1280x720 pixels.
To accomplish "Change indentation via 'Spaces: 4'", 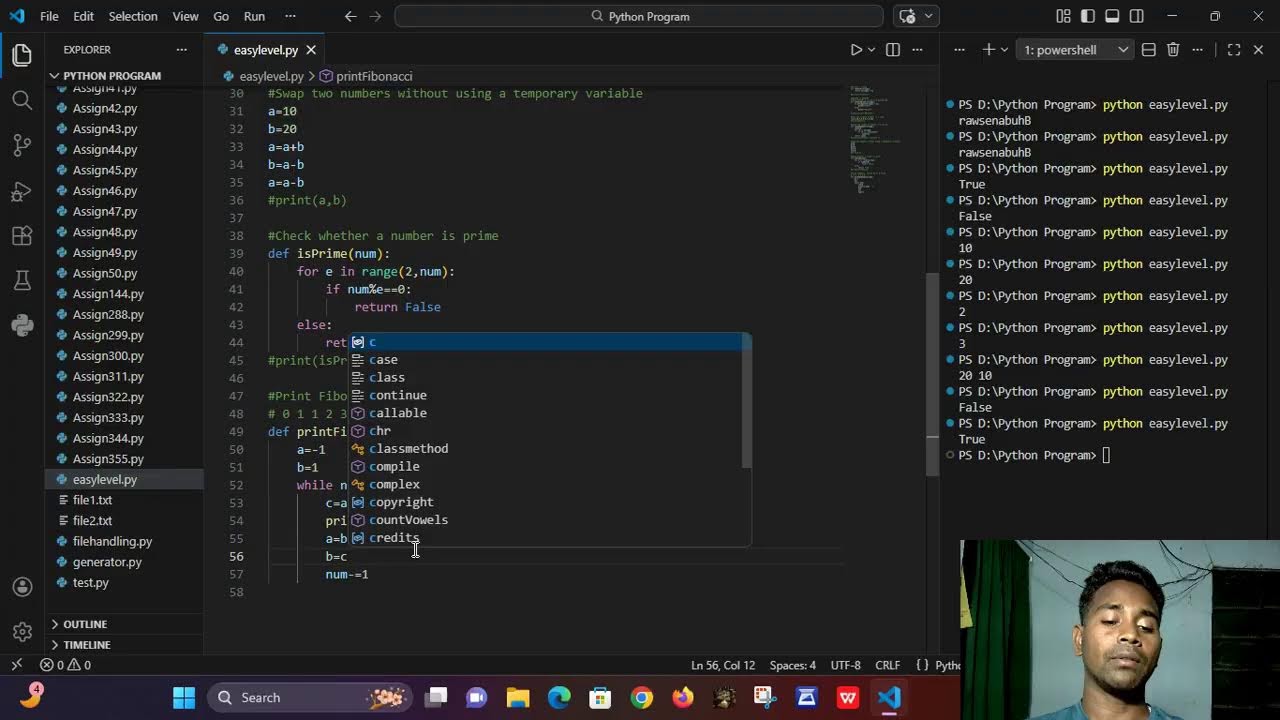I will [793, 665].
